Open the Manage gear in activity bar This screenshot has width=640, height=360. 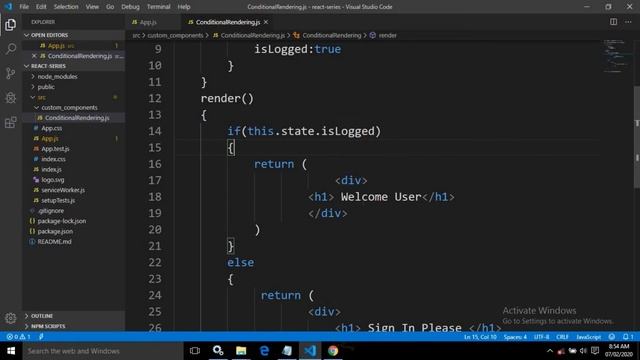point(11,318)
